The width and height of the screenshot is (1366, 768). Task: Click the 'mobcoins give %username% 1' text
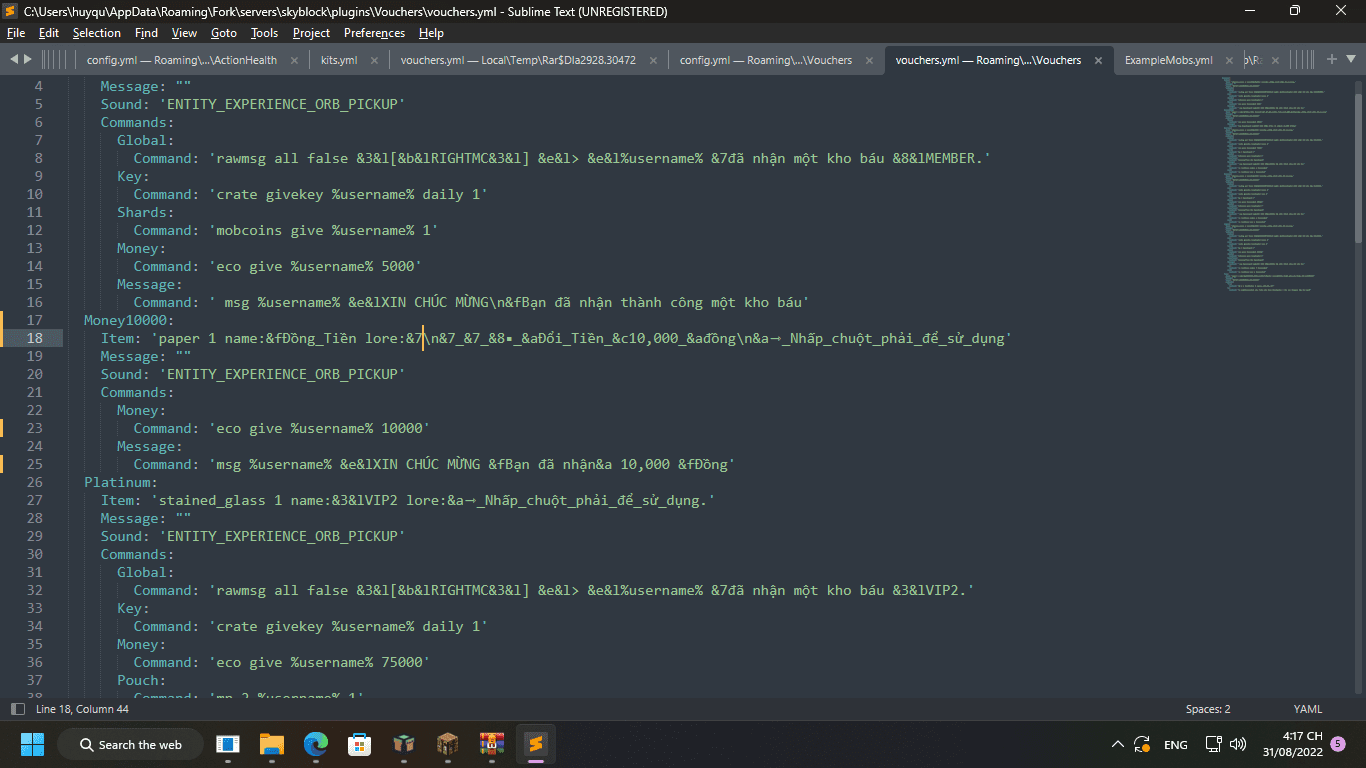pyautogui.click(x=323, y=230)
